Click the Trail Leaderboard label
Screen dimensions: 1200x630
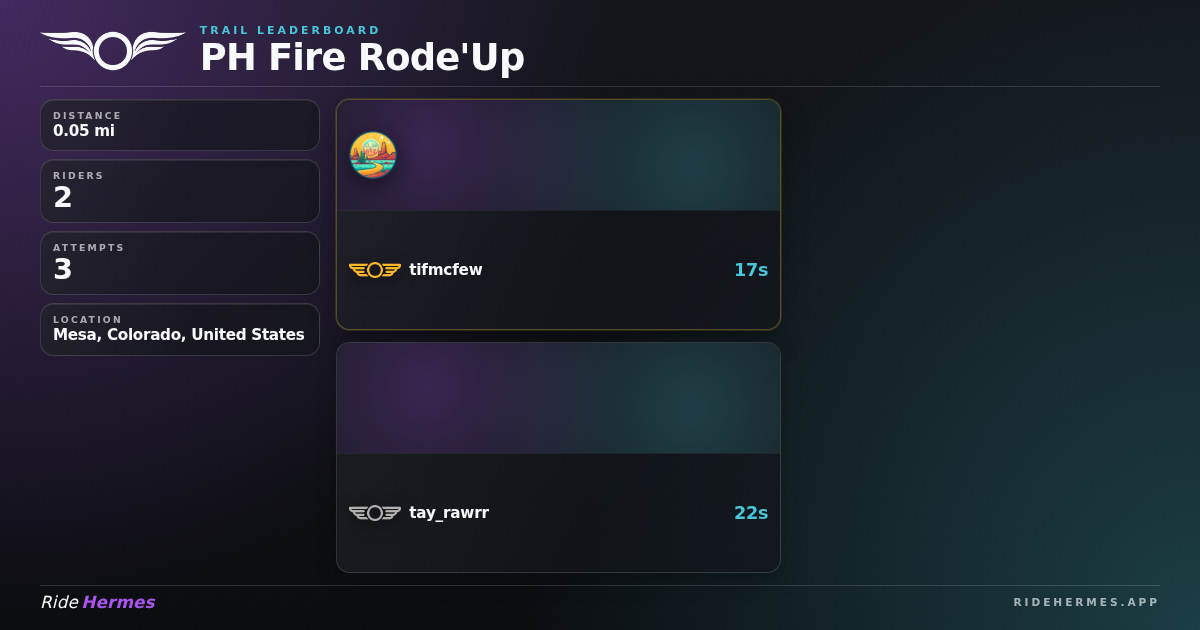290,30
